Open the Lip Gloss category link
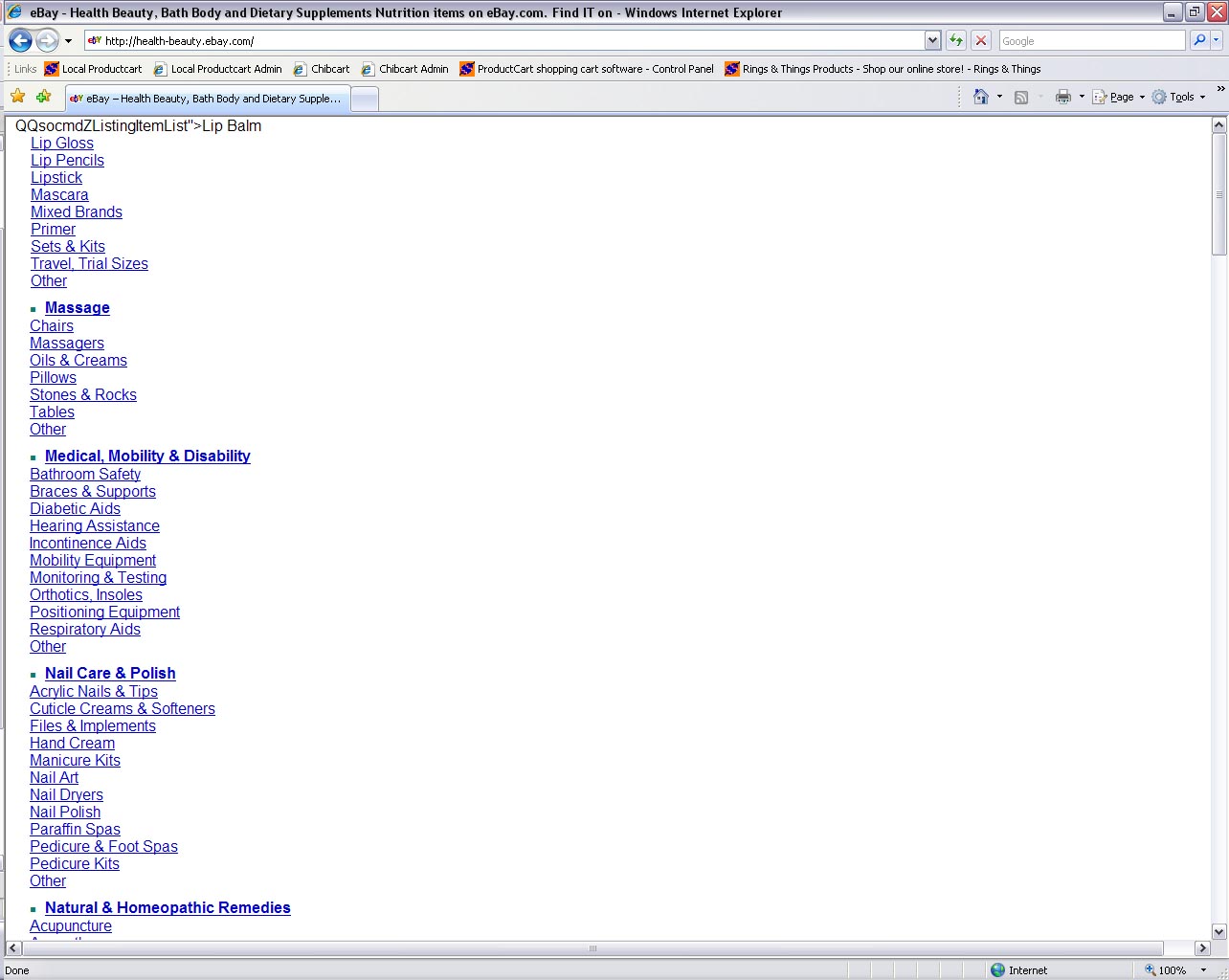 pyautogui.click(x=62, y=144)
